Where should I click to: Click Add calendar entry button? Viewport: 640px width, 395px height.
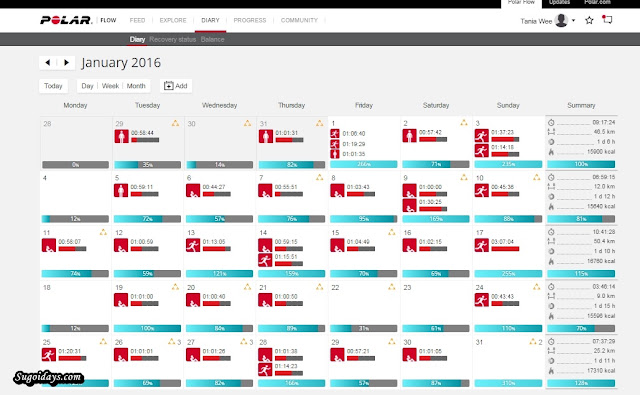click(x=176, y=86)
